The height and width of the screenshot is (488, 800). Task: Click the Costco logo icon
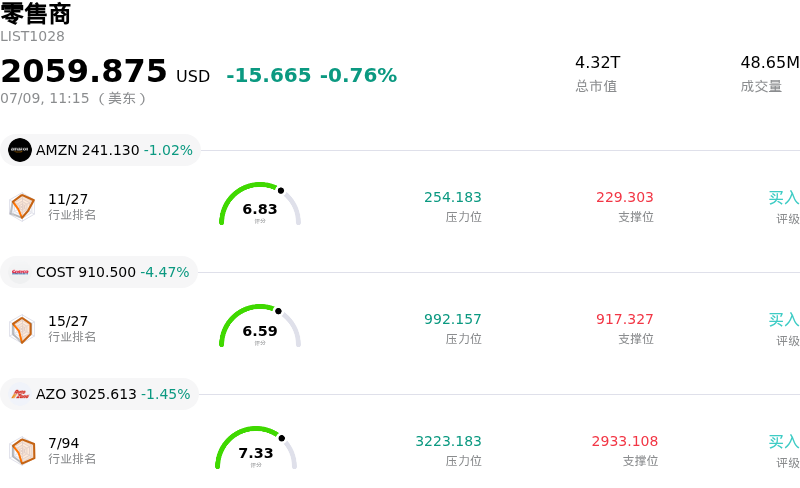[20, 272]
